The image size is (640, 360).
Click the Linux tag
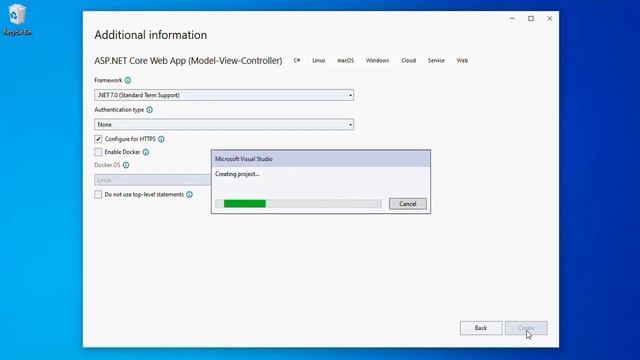coord(319,60)
